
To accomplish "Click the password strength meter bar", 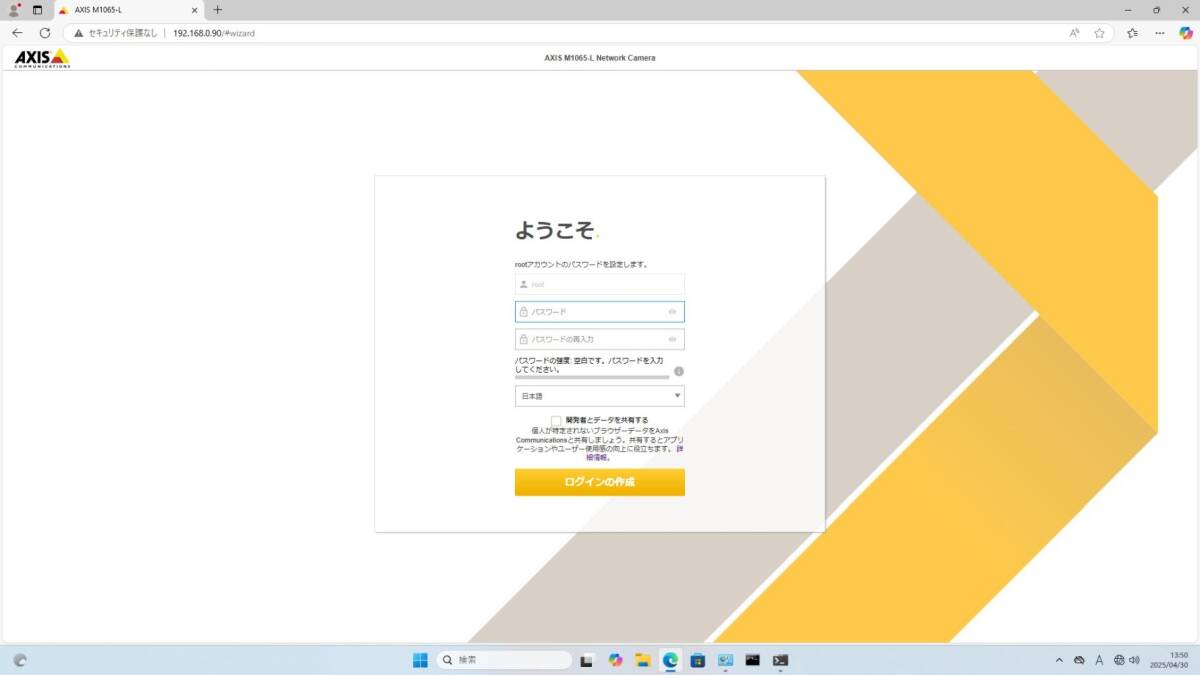I will pyautogui.click(x=592, y=378).
